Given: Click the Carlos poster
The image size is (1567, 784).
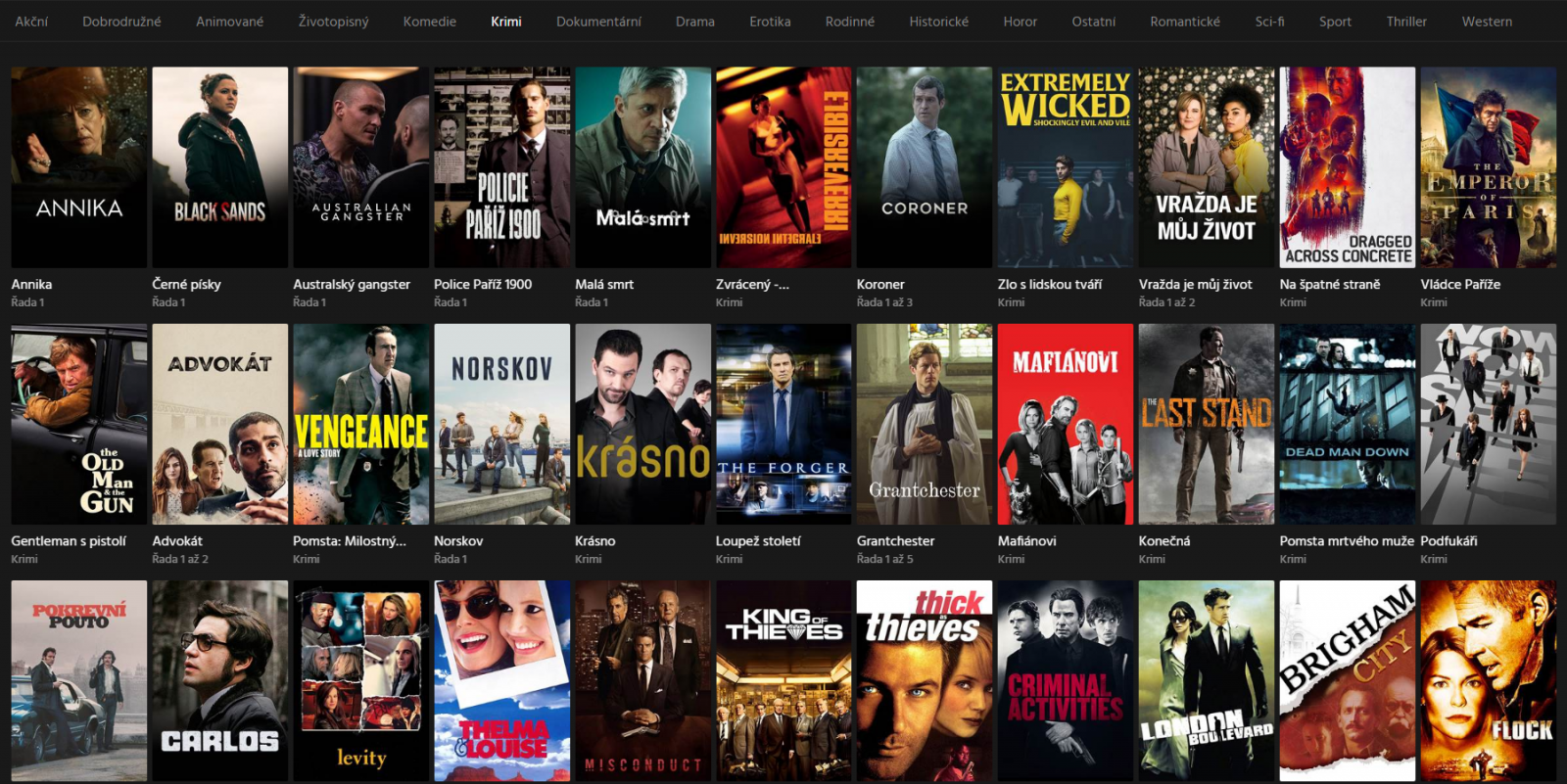Looking at the screenshot, I should (x=220, y=681).
